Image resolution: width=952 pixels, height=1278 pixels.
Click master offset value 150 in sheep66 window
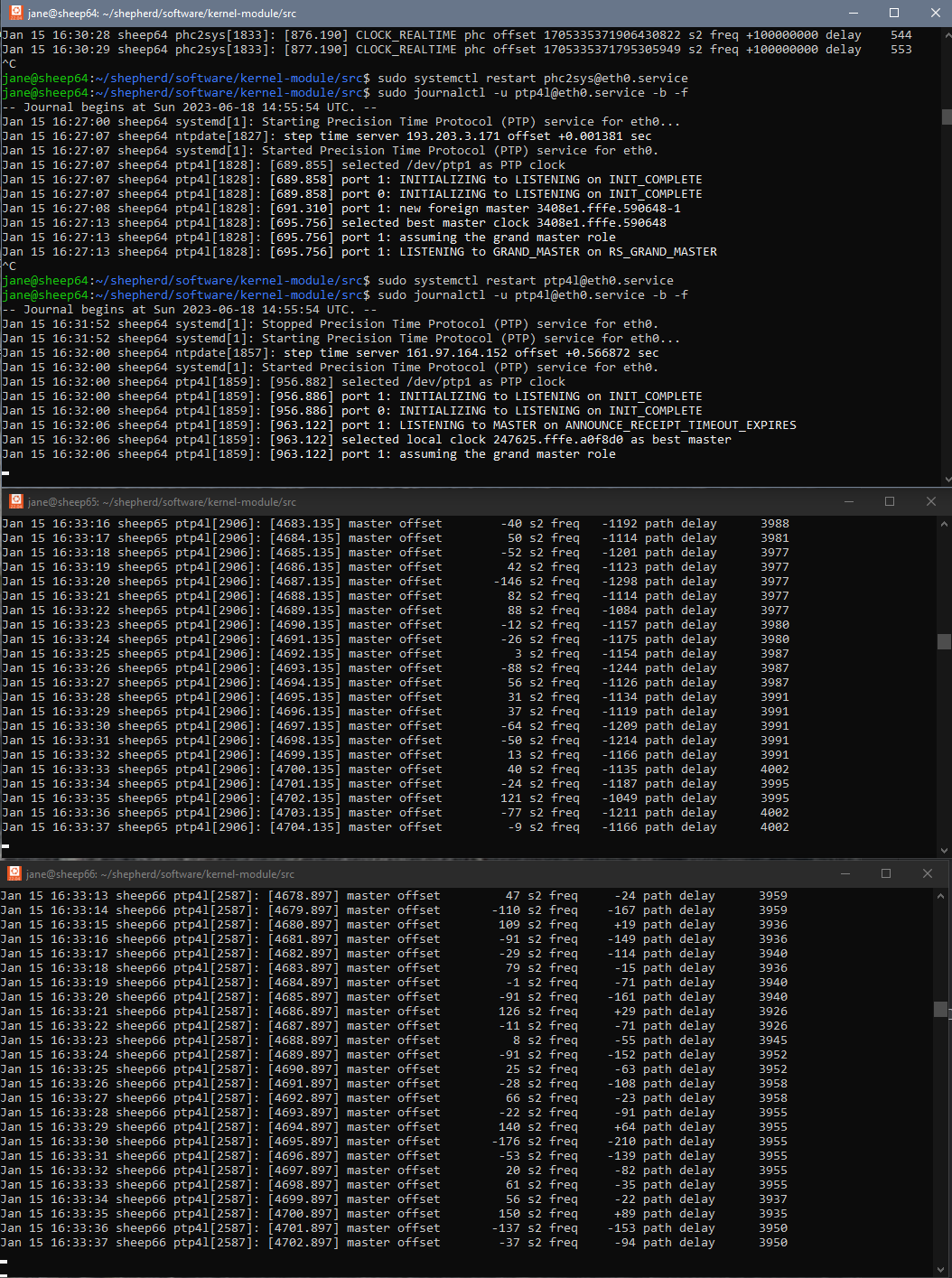[x=509, y=1214]
